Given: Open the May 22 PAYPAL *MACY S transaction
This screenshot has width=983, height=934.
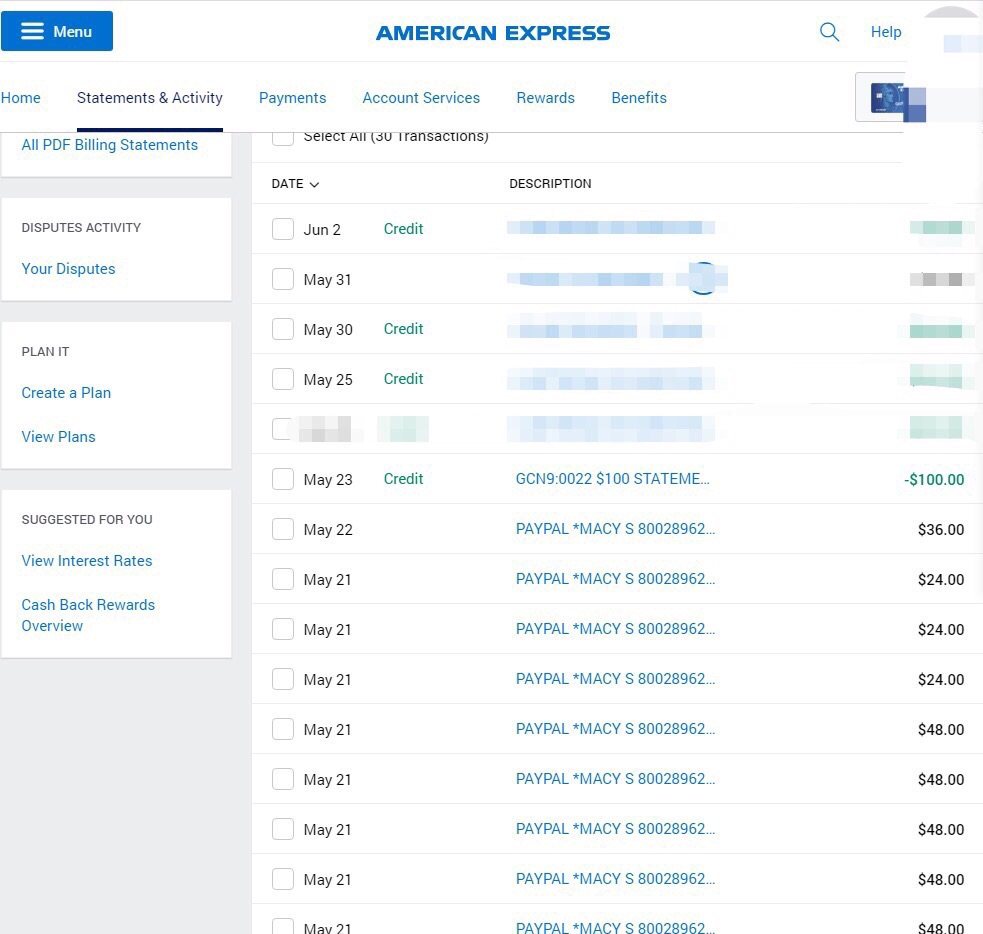Looking at the screenshot, I should point(615,529).
